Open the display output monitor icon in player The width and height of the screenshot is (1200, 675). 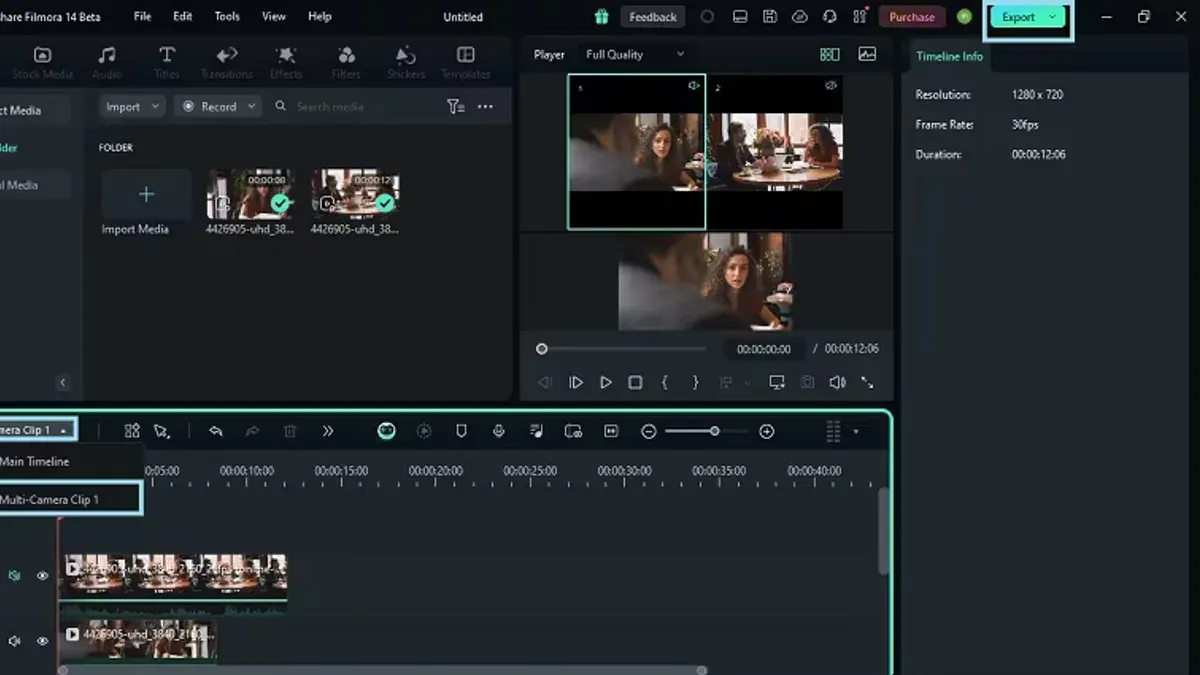[777, 383]
